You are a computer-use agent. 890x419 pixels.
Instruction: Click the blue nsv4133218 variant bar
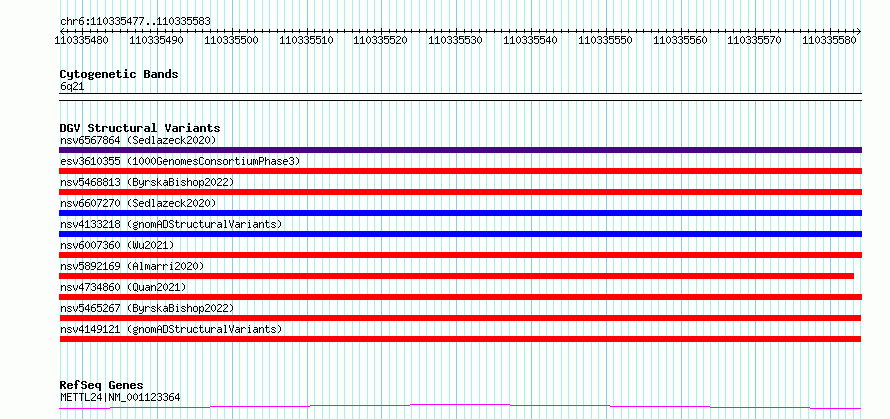coord(460,234)
